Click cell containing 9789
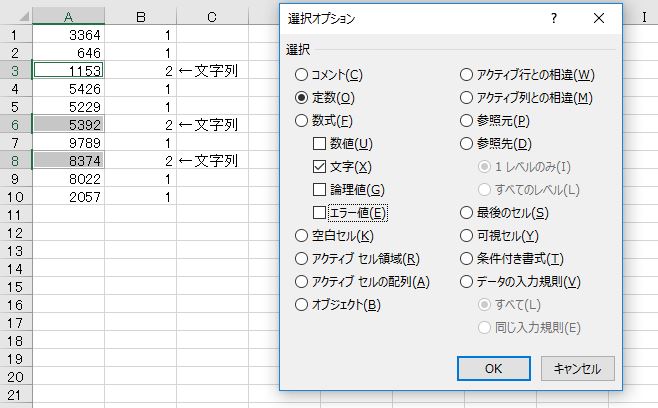658x408 pixels. pos(68,143)
